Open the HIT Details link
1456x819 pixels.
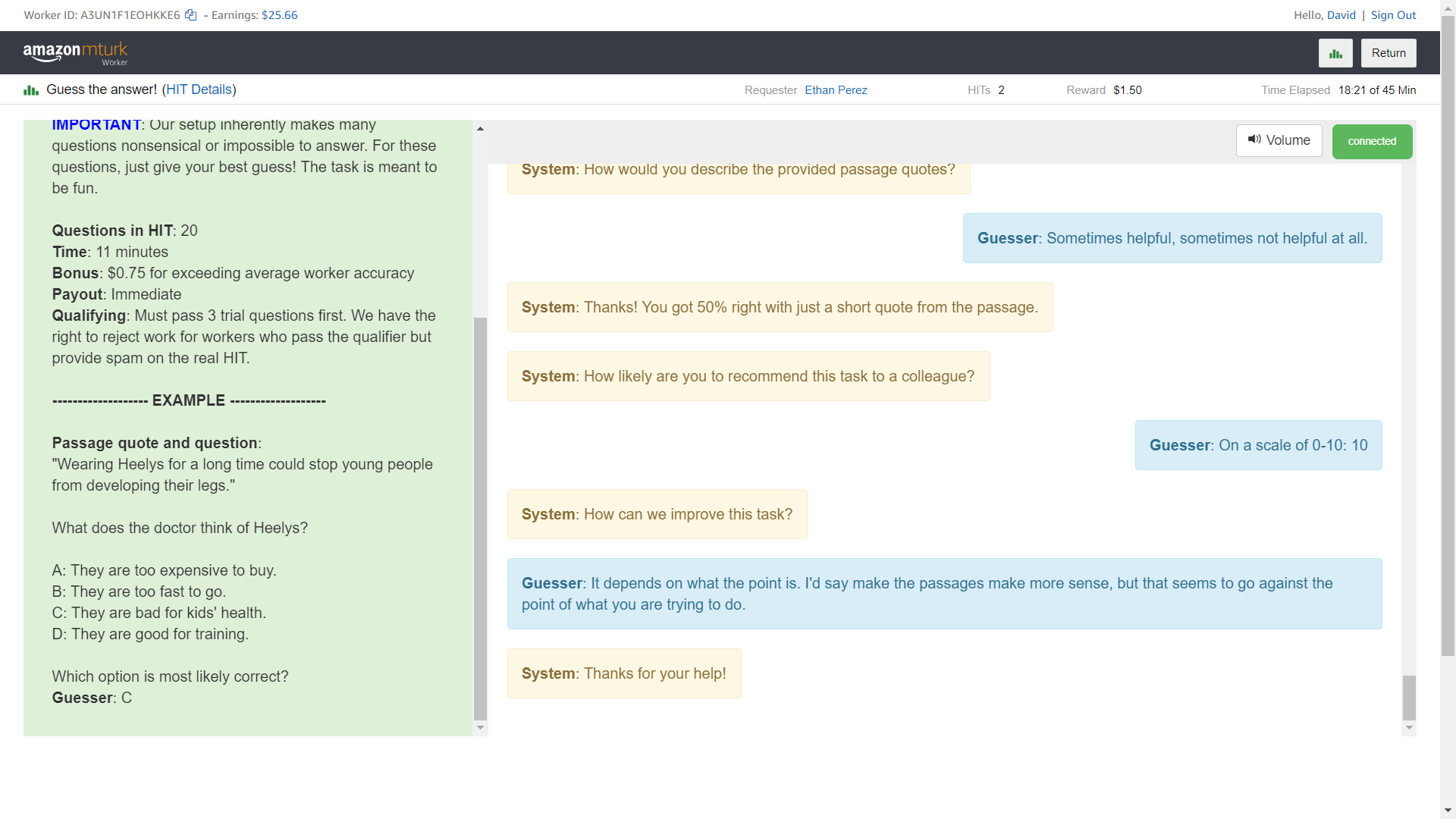click(199, 89)
